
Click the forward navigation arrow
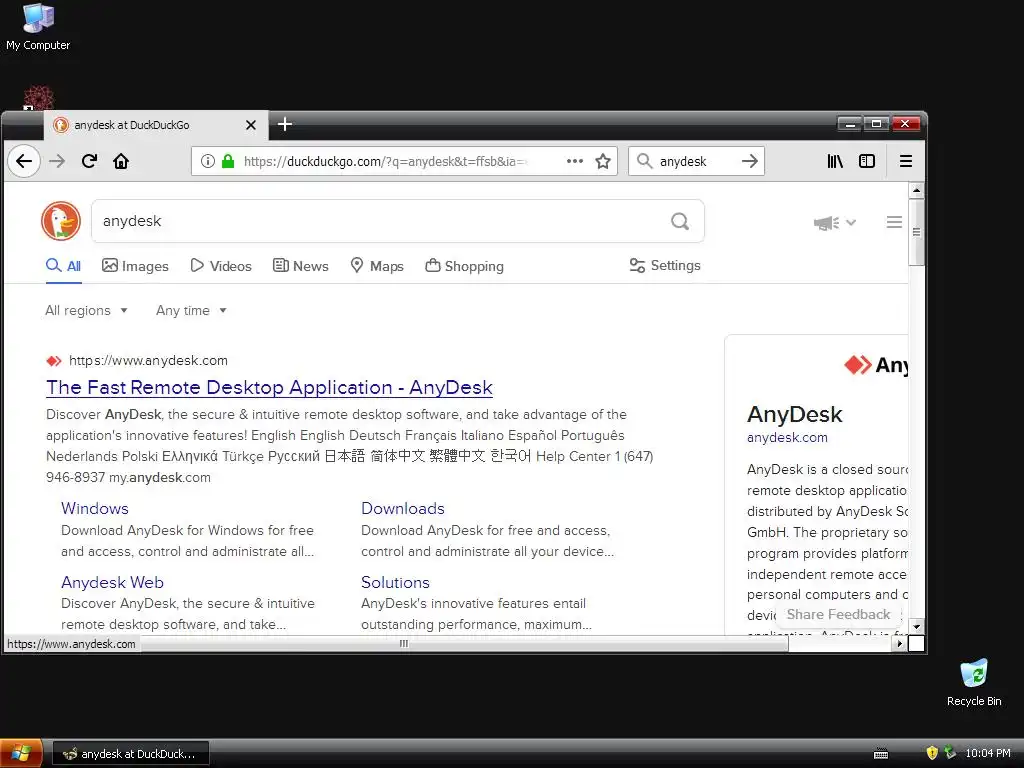(x=57, y=161)
